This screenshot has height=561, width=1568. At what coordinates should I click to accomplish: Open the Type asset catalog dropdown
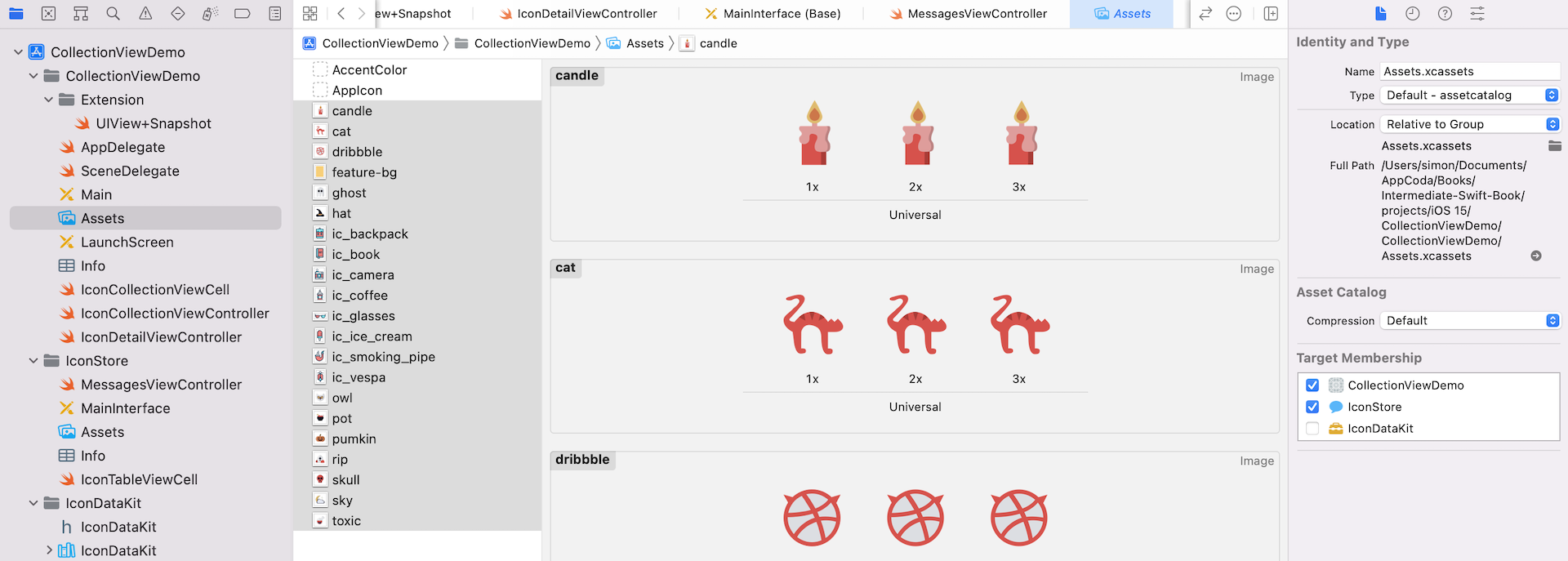pyautogui.click(x=1470, y=96)
